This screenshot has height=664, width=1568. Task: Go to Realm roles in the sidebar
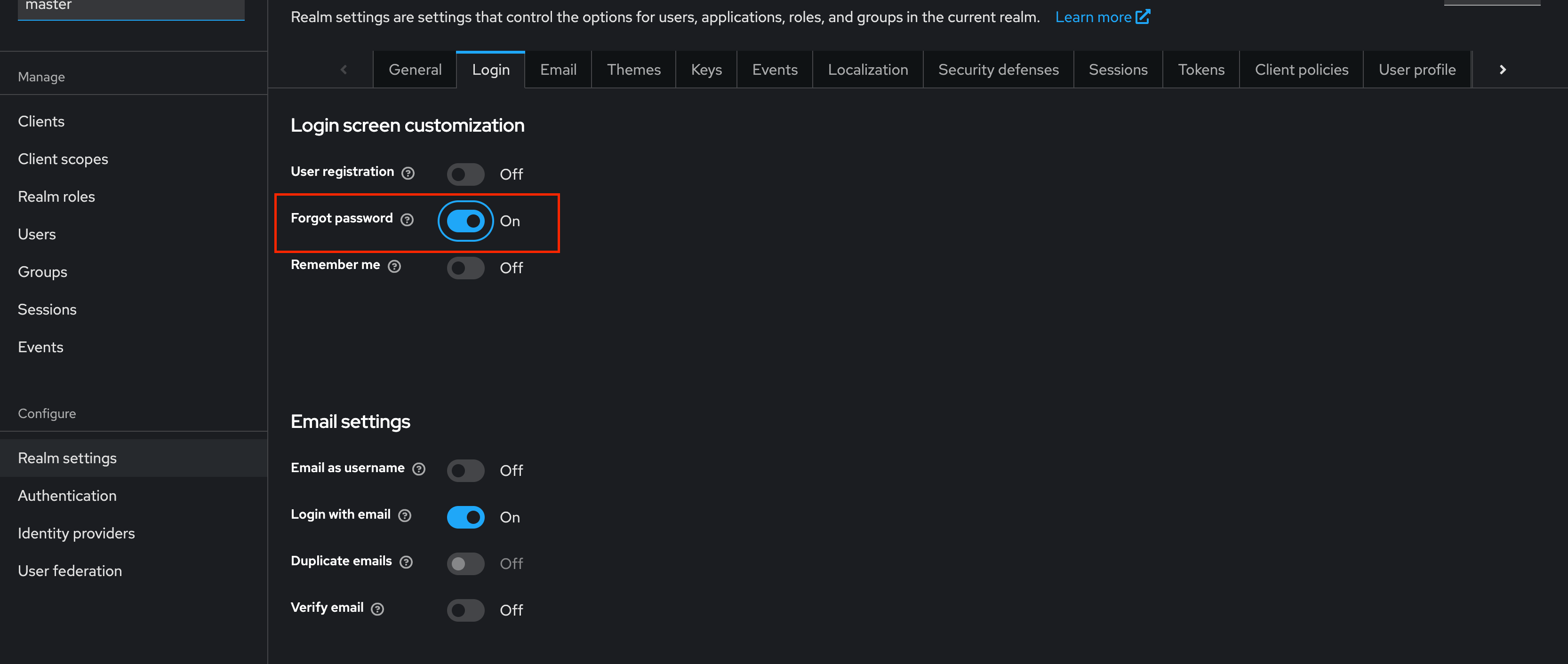pos(133,197)
